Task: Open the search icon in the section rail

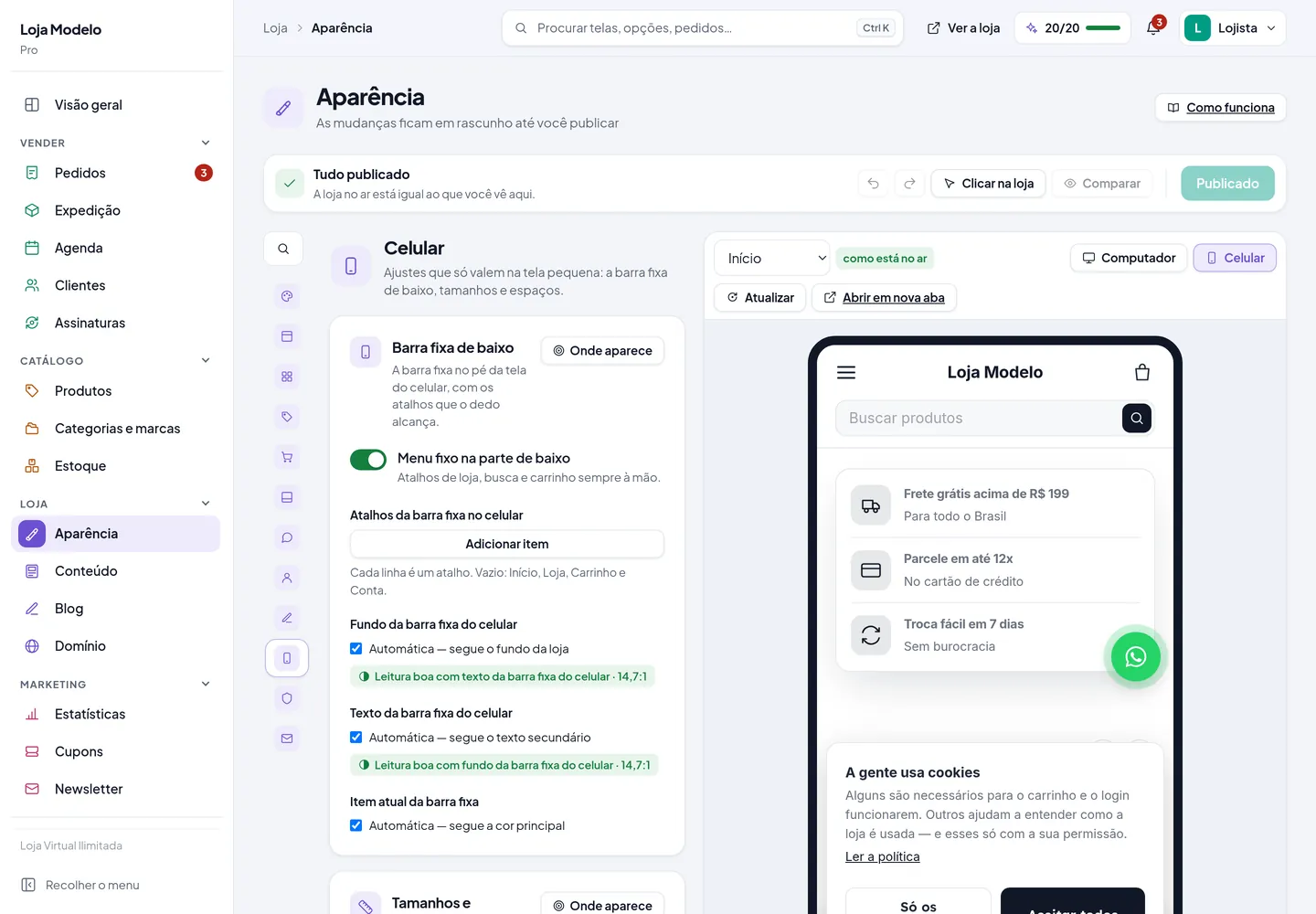Action: pyautogui.click(x=283, y=249)
